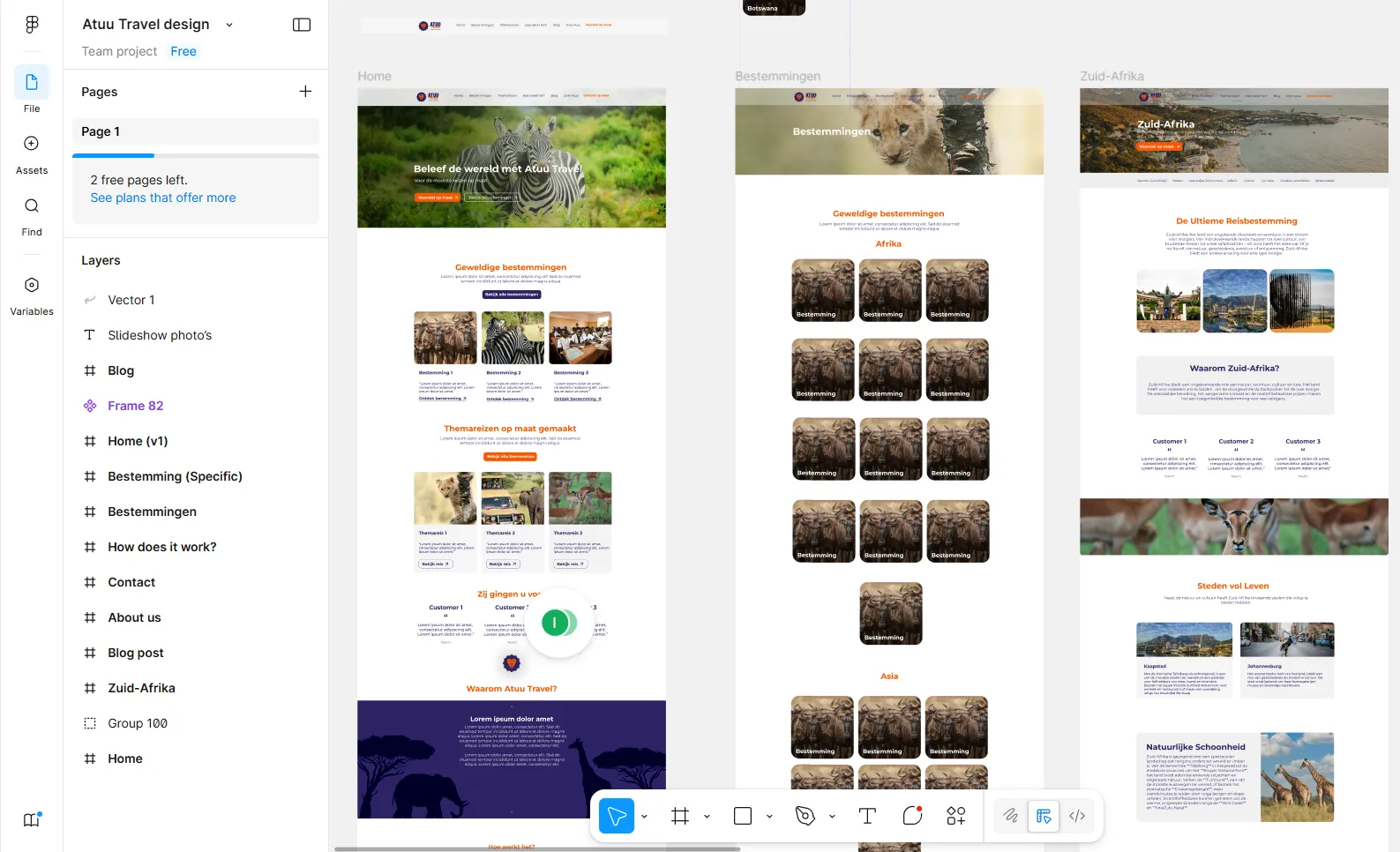Expand the Rectangle shape tools dropdown
The height and width of the screenshot is (852, 1400).
click(769, 817)
